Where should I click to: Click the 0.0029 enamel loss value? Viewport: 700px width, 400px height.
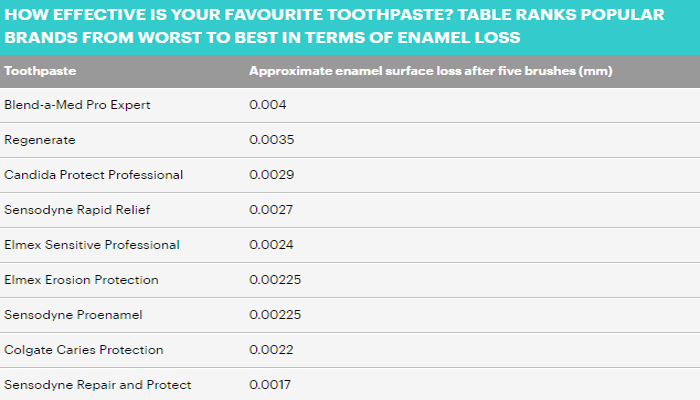coord(270,175)
